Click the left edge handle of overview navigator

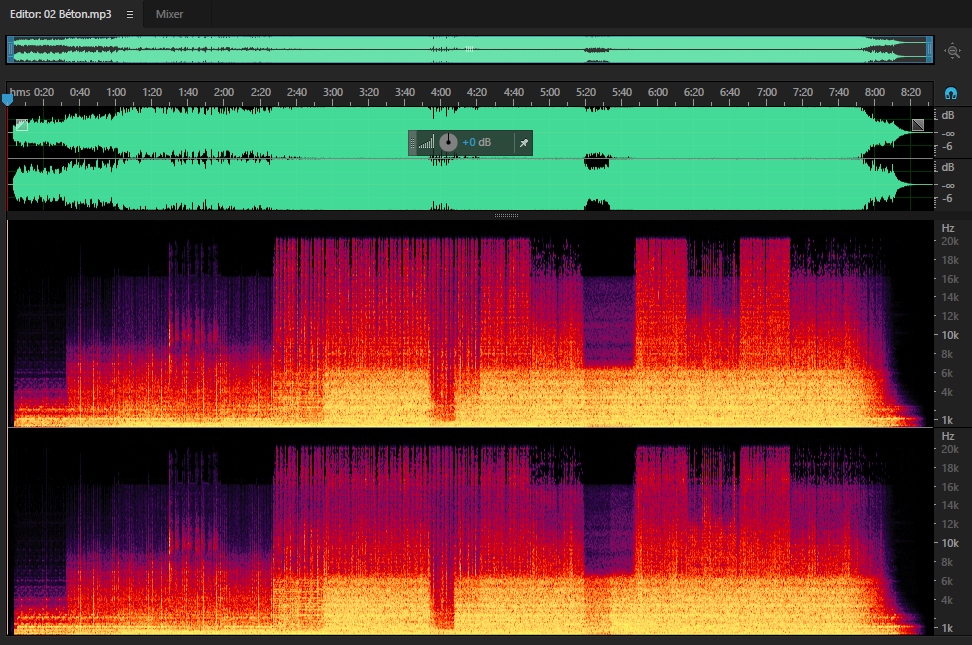(10, 50)
